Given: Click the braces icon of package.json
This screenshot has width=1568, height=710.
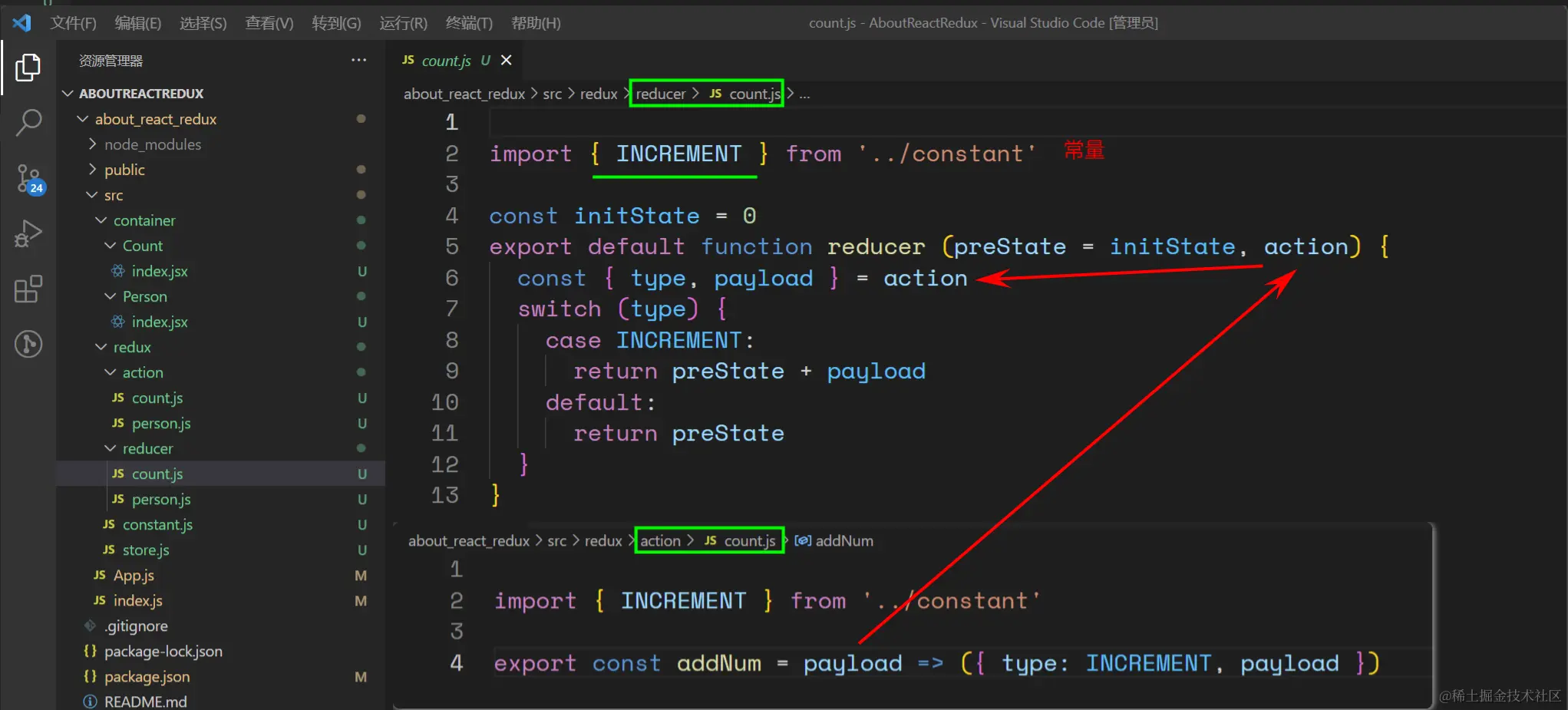Looking at the screenshot, I should point(91,676).
